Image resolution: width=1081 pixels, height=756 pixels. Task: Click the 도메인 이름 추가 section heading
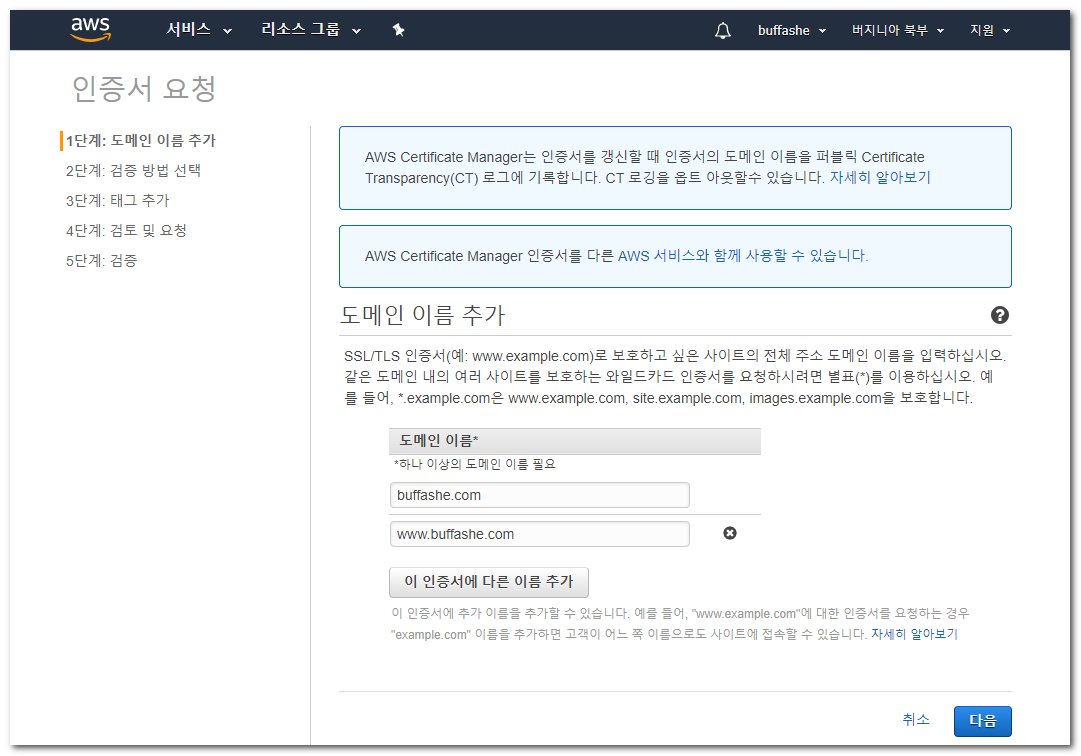[423, 315]
